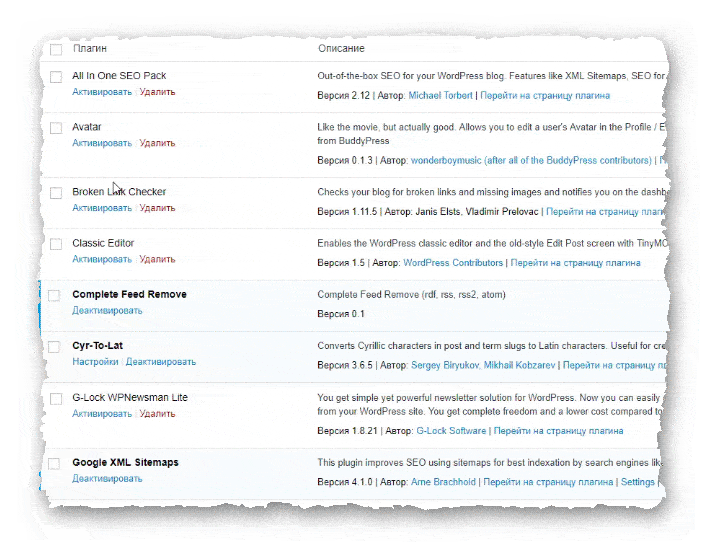The height and width of the screenshot is (544, 704).
Task: Open the wonderboymusic author link
Action: coord(531,160)
